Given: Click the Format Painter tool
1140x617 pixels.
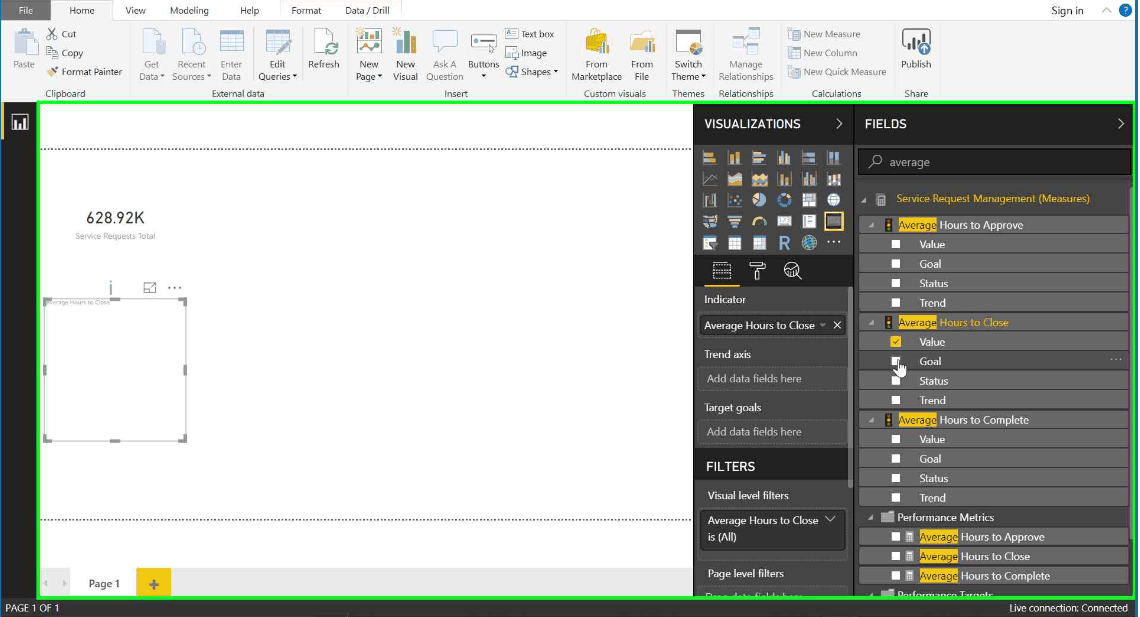Looking at the screenshot, I should (84, 72).
